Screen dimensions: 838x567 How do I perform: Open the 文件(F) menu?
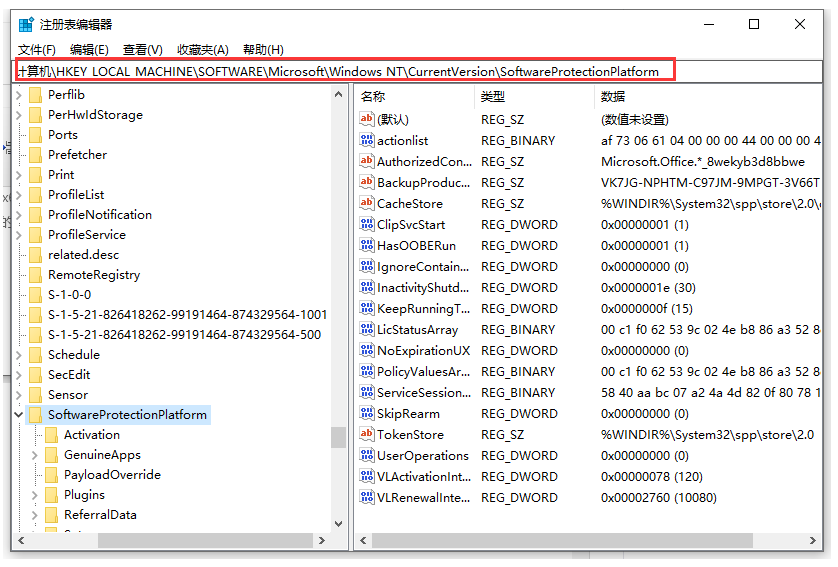37,50
